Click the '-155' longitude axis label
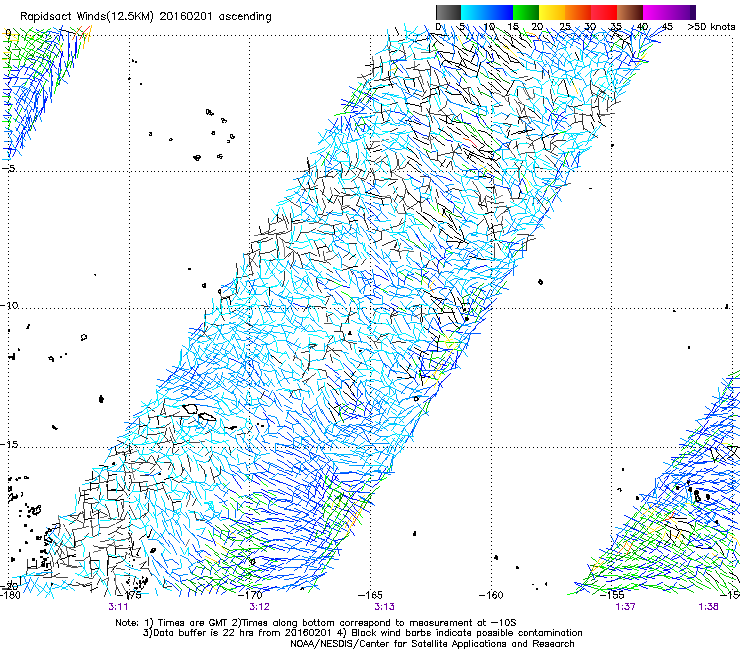 (612, 595)
